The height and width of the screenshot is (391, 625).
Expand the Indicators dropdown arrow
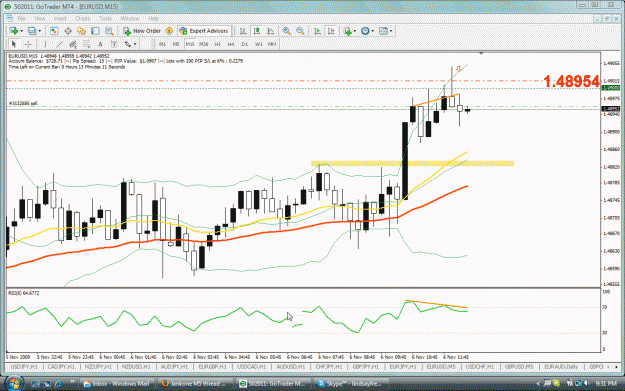[354, 31]
